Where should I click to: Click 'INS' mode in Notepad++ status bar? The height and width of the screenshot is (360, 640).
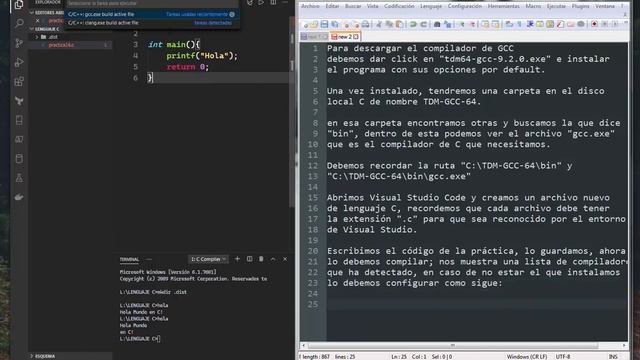click(613, 356)
